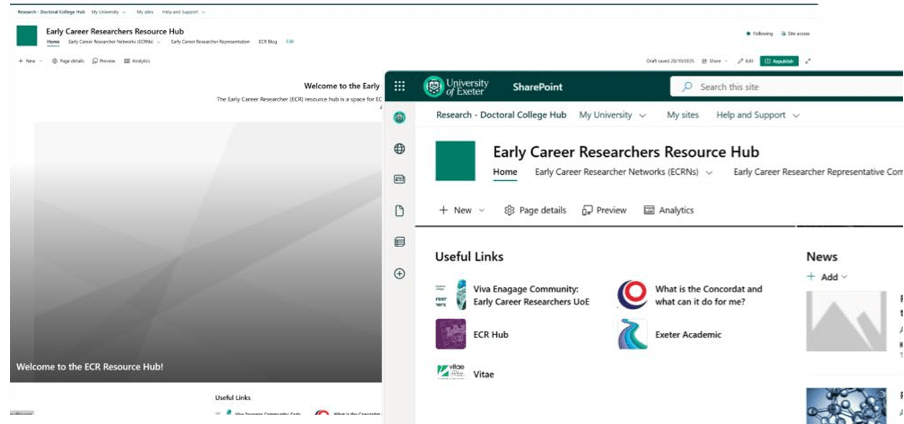Click Viva Engage Community link text

(531, 295)
